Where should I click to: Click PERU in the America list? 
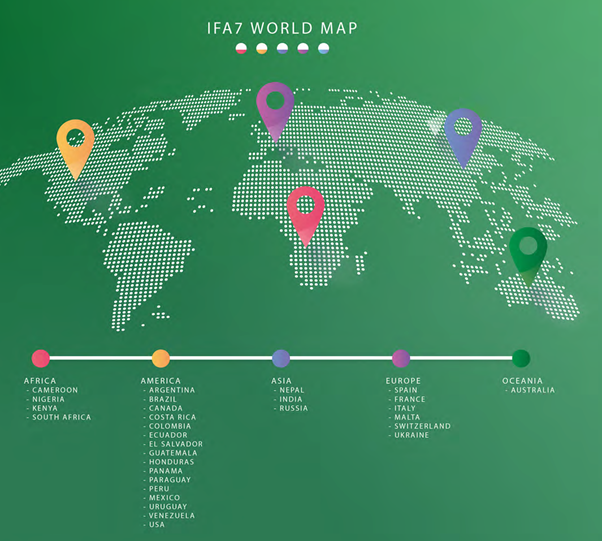tap(159, 489)
